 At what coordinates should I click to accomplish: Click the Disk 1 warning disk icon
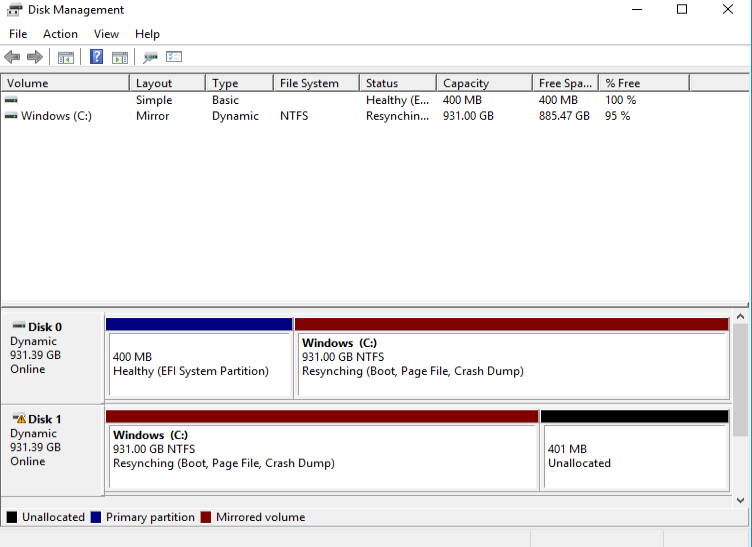click(x=19, y=419)
